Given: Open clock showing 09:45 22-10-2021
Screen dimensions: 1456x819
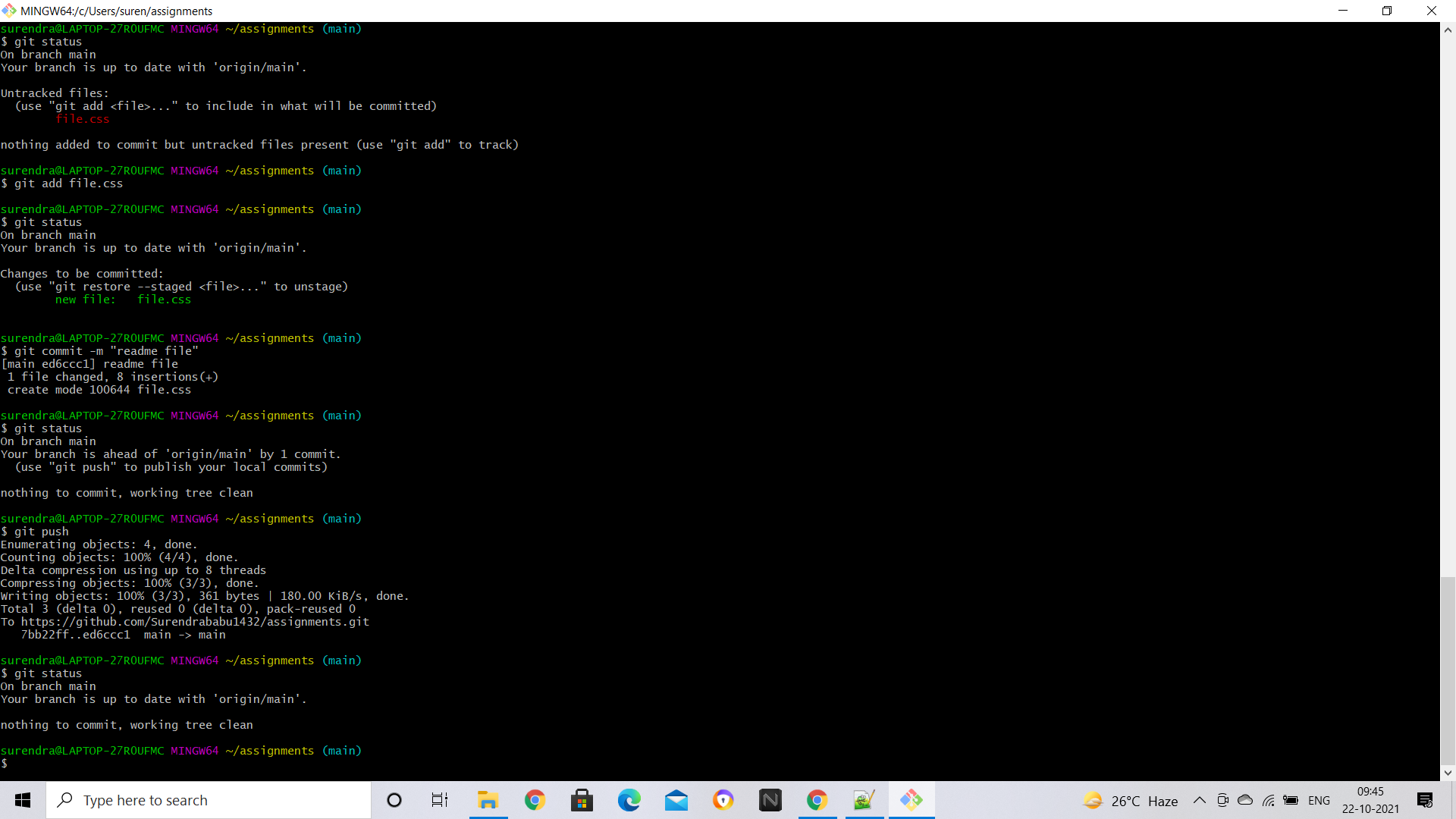Looking at the screenshot, I should [1370, 800].
